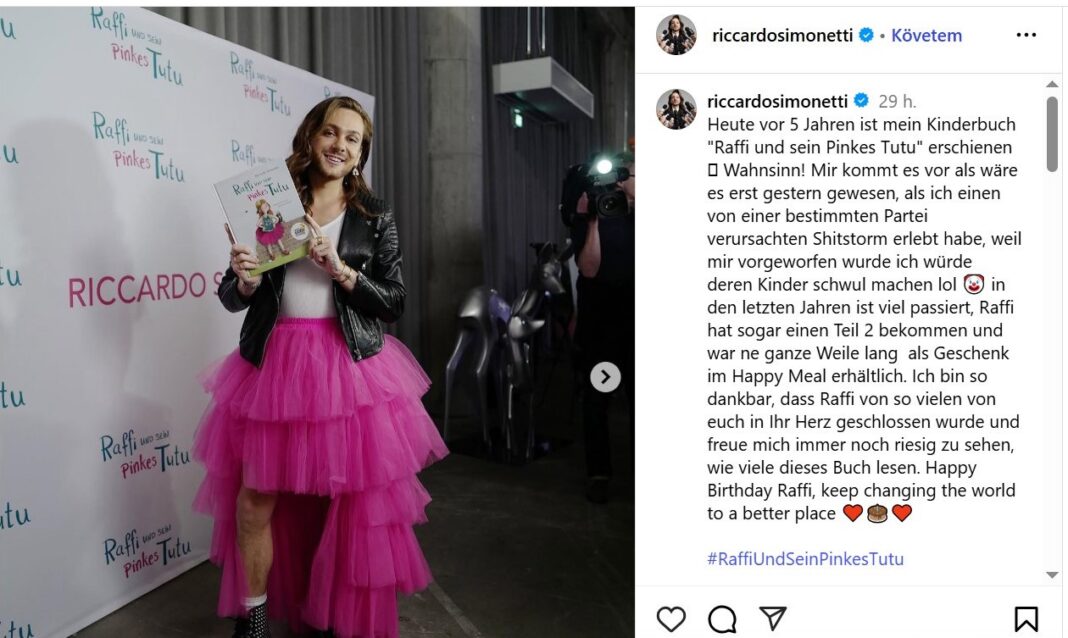Save post with the bookmark icon

click(1026, 619)
